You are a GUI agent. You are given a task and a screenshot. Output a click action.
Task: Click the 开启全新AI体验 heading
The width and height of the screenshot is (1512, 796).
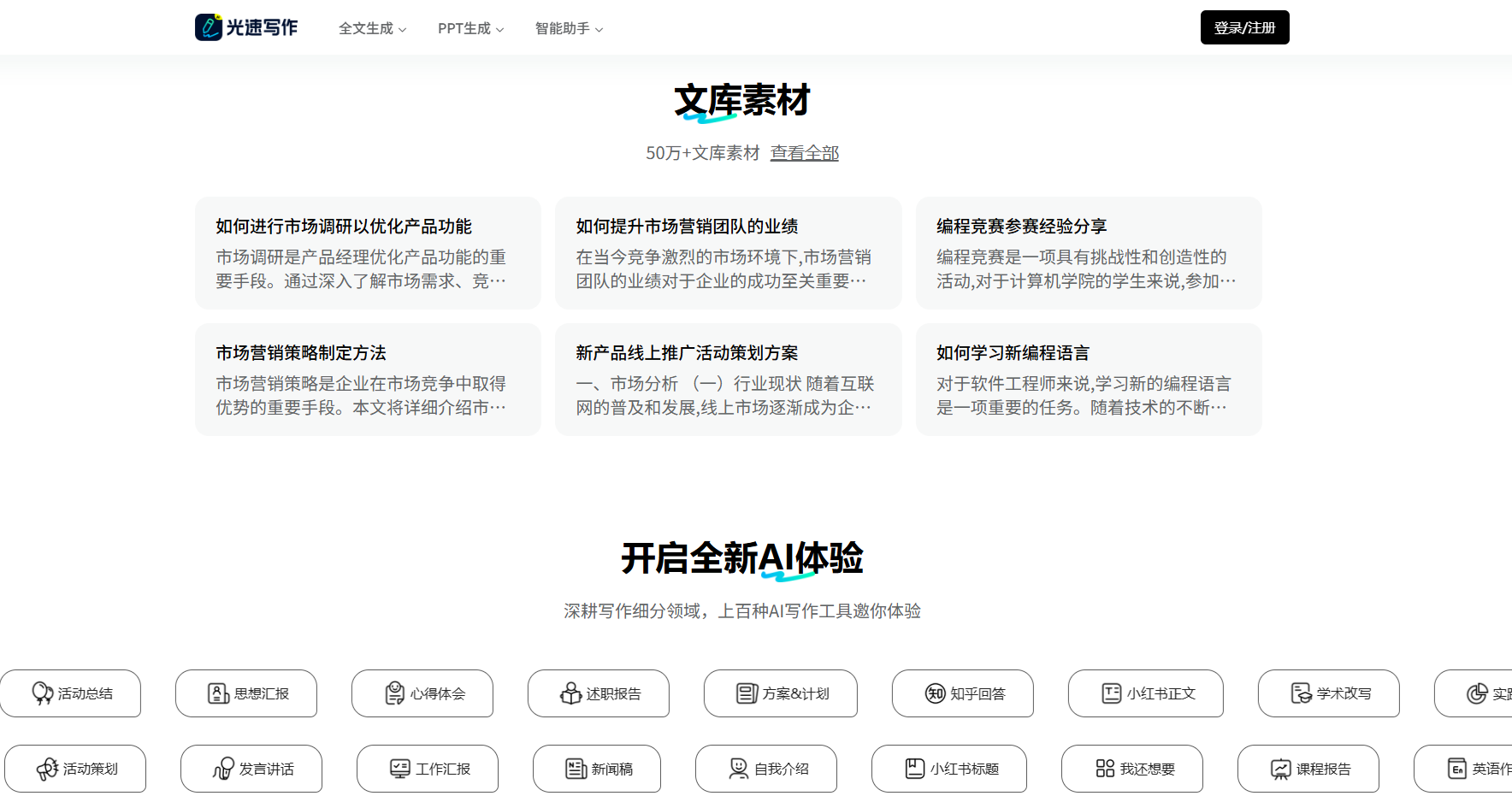742,558
